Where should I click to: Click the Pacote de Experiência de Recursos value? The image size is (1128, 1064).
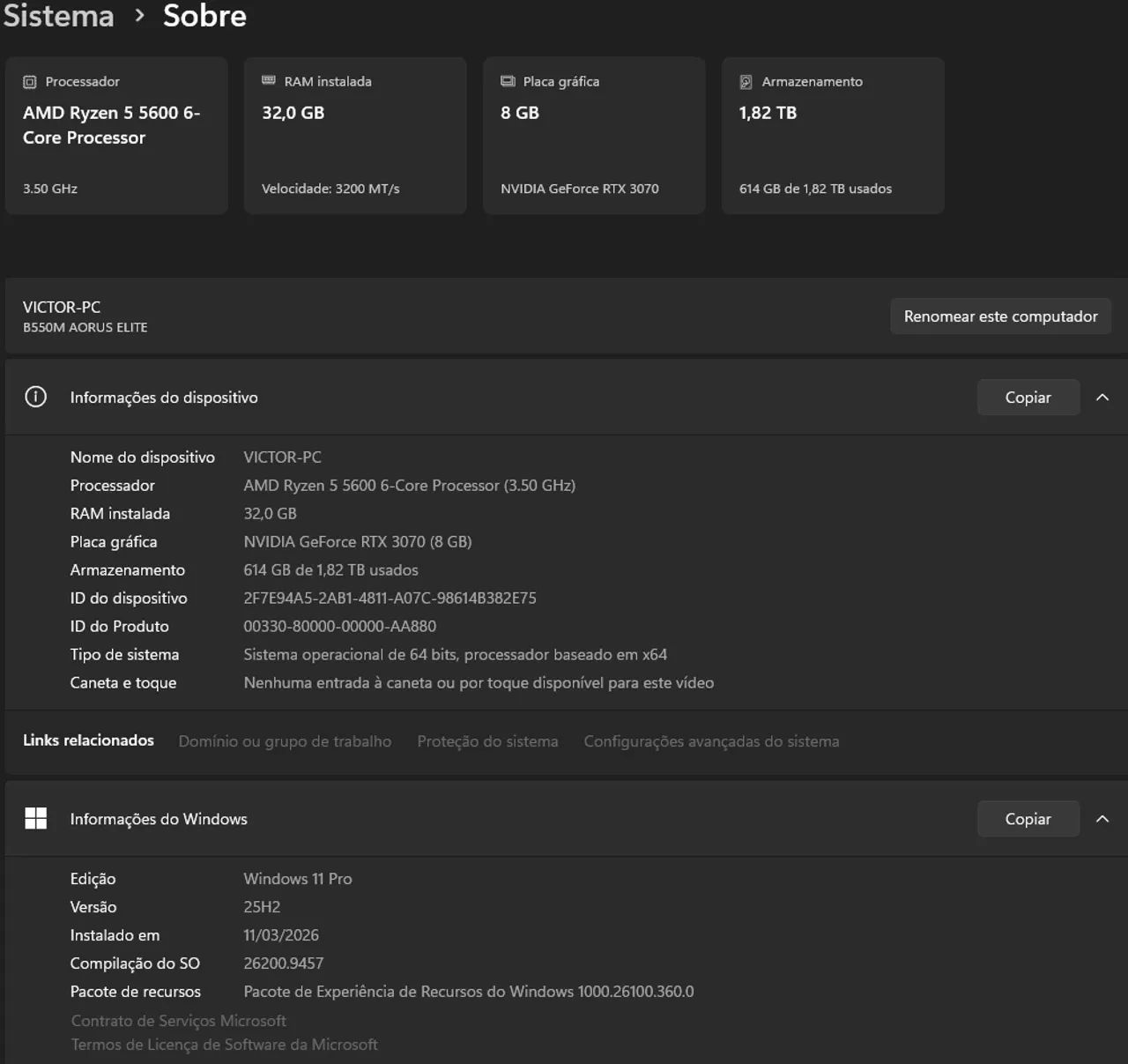469,992
